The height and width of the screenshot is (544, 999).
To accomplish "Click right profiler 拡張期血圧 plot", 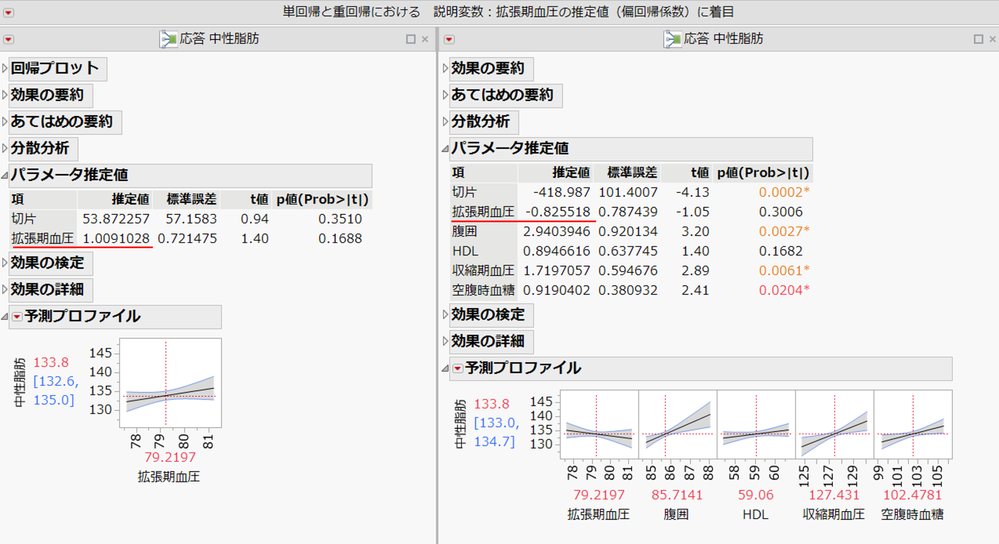I will point(600,424).
